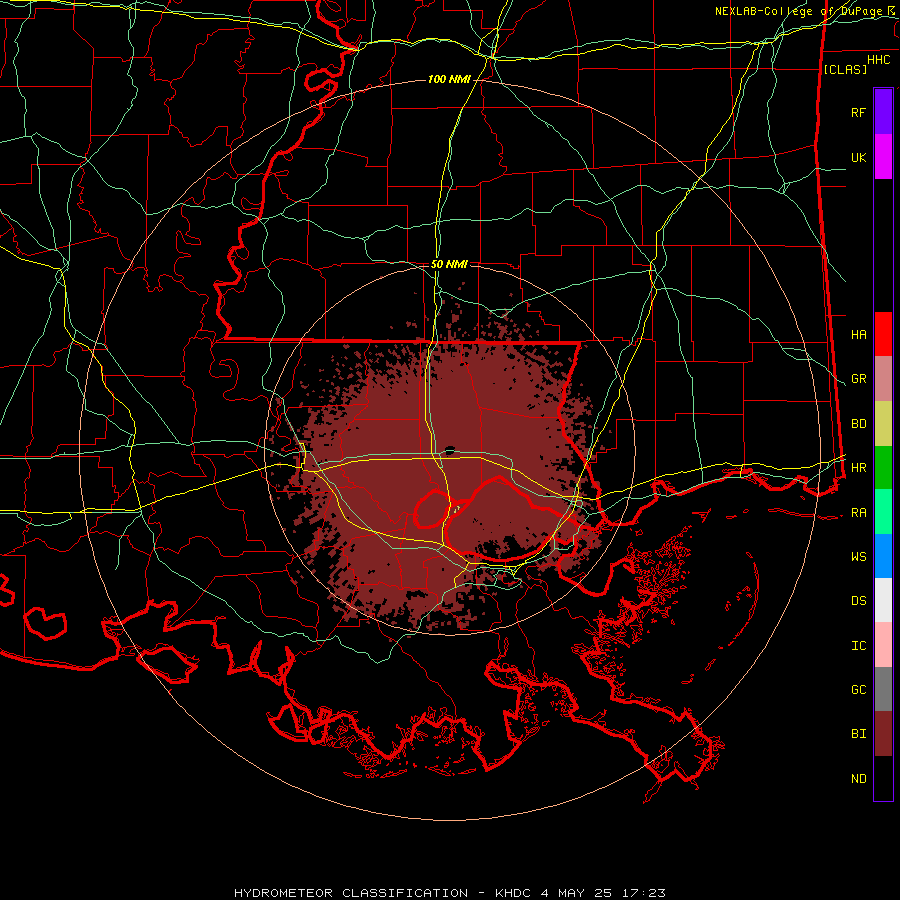Select the BI text label in legend

coord(858,734)
